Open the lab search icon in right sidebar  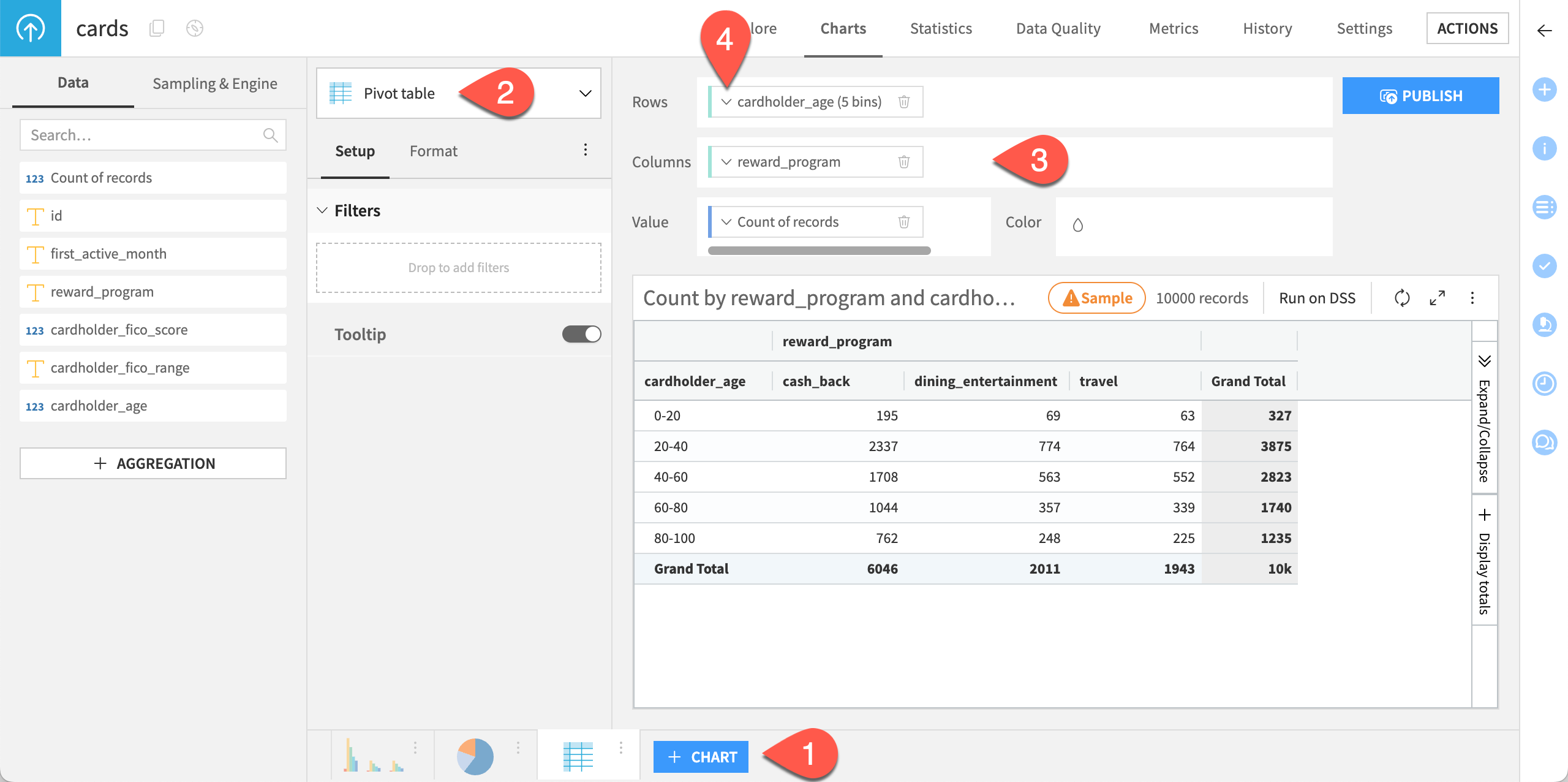[1545, 325]
